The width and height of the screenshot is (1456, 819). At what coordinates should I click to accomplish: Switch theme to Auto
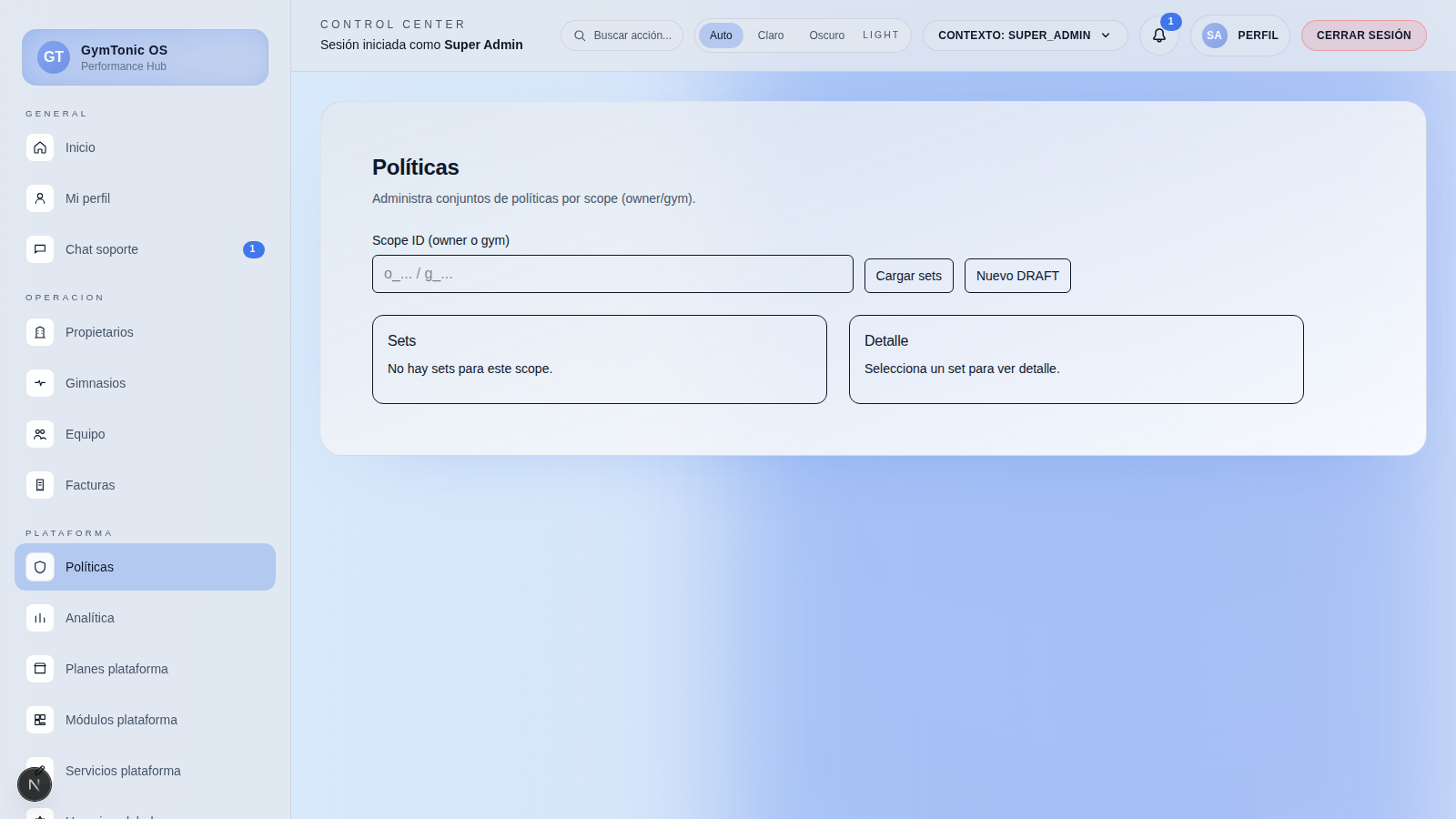coord(721,35)
